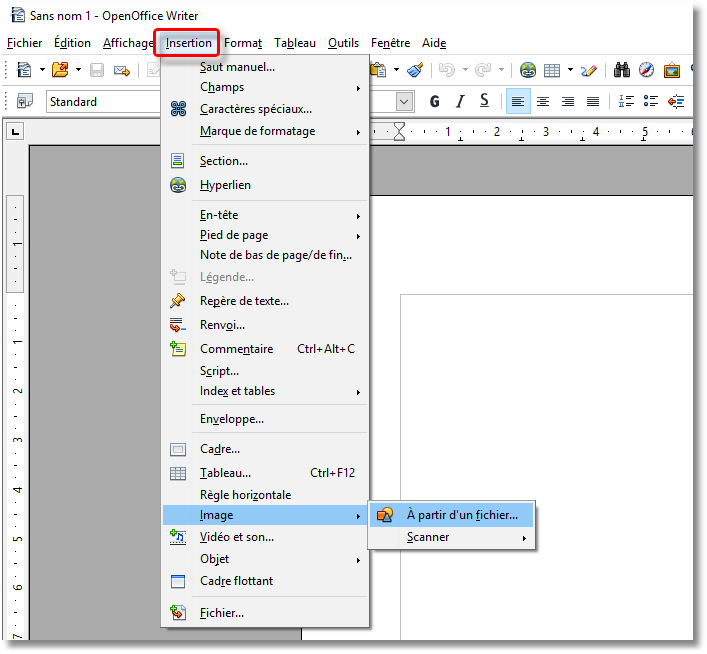Open the Paste options dropdown arrow

point(396,70)
